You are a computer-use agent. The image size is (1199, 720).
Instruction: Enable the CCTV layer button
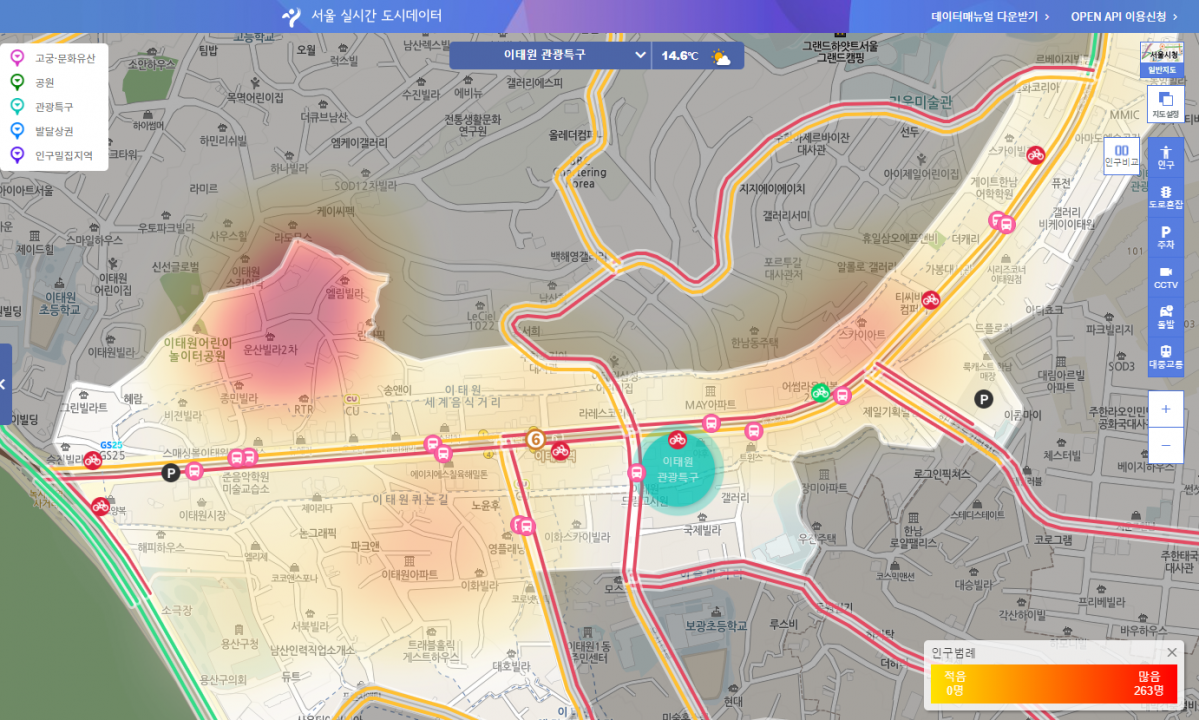coord(1165,277)
